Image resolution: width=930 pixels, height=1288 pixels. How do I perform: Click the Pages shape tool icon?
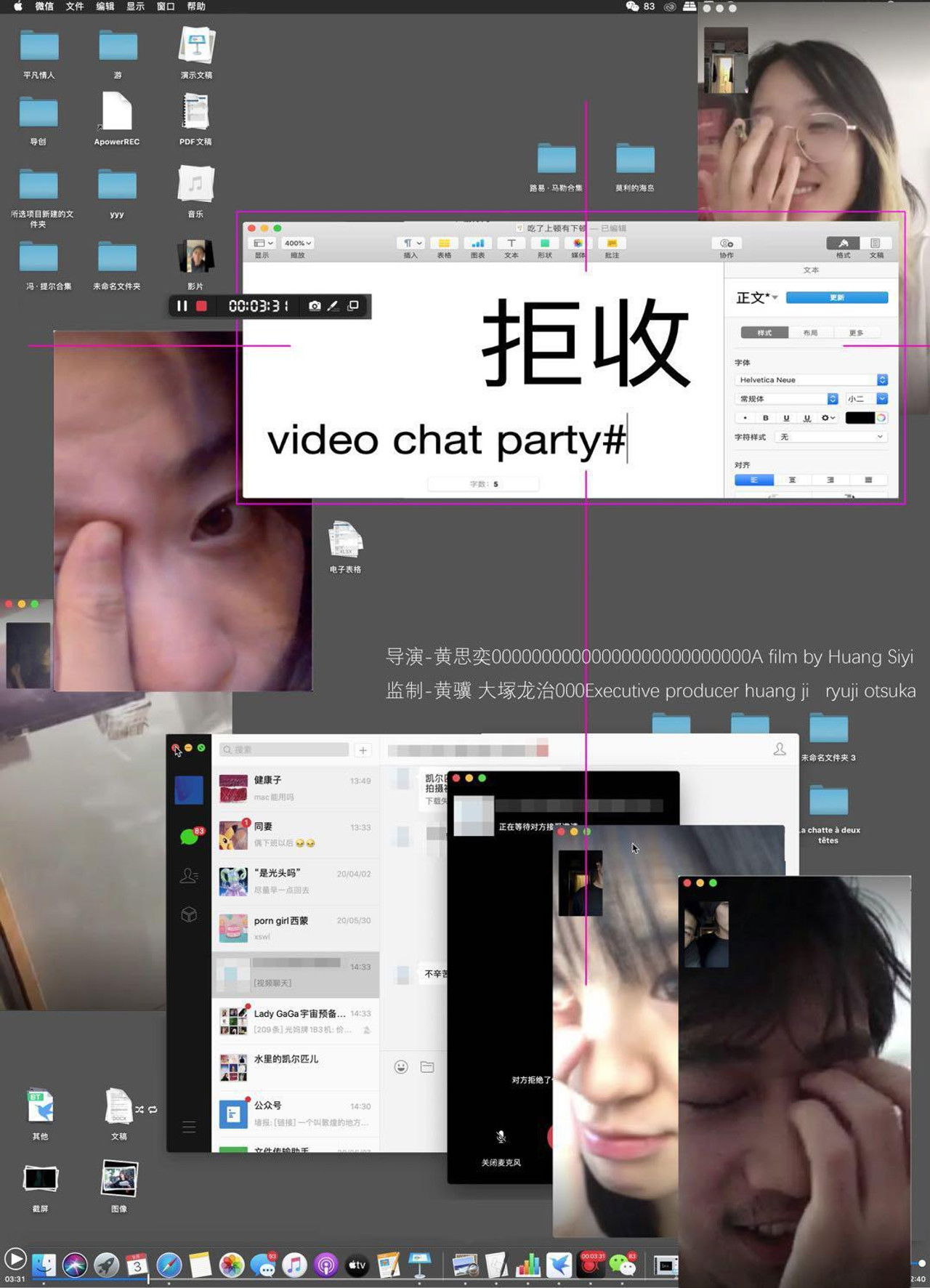[x=545, y=244]
